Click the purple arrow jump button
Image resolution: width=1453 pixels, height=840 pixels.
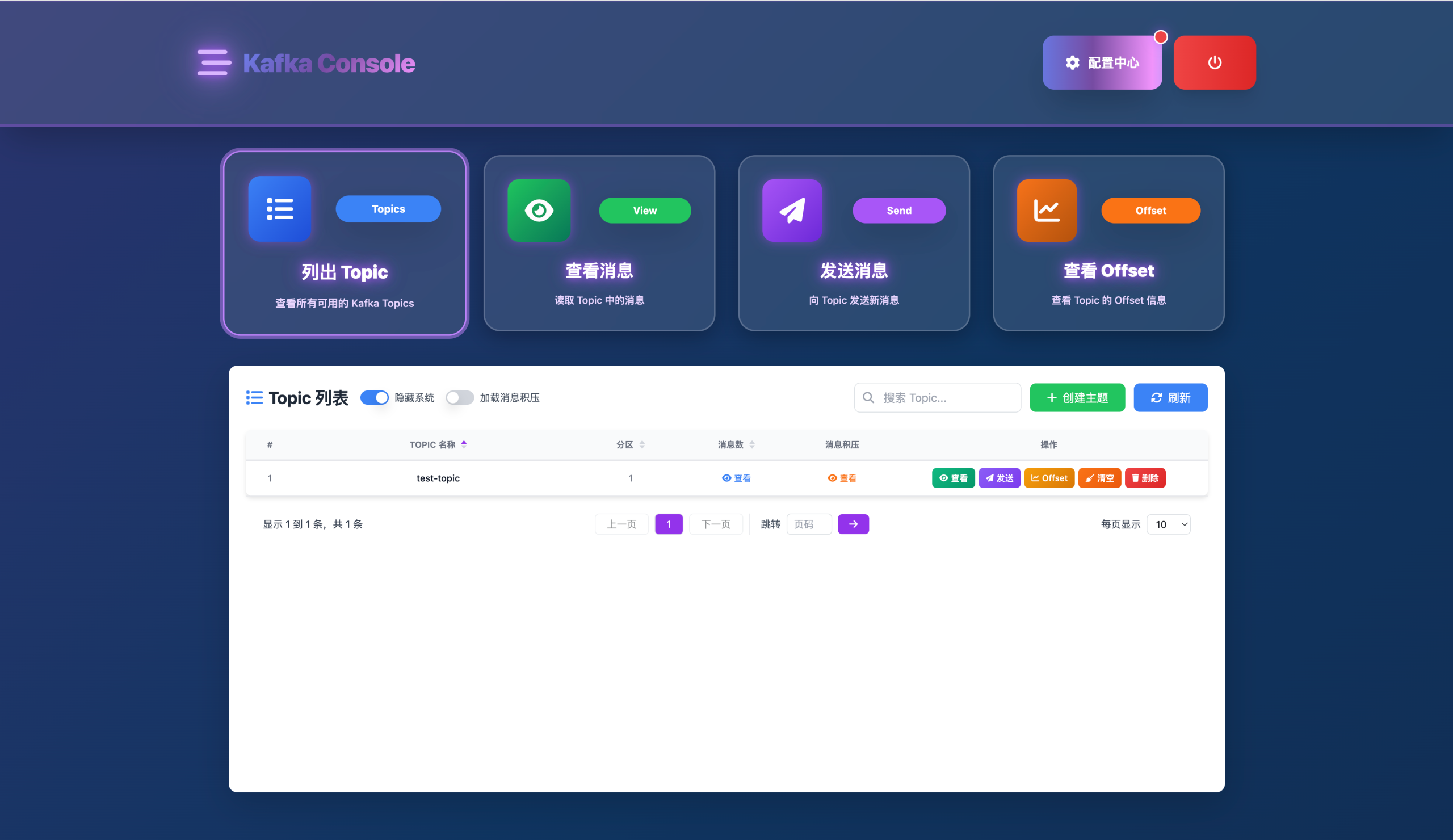click(x=853, y=524)
